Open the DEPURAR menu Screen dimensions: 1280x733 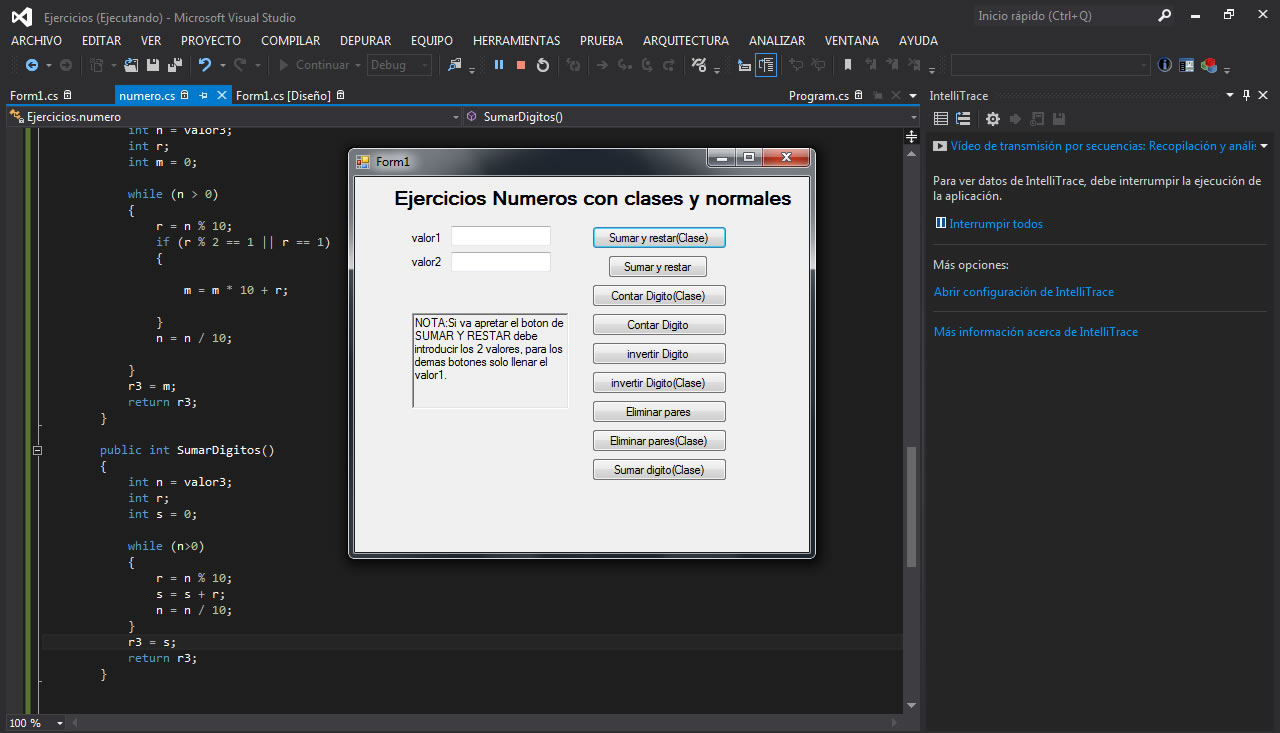365,41
